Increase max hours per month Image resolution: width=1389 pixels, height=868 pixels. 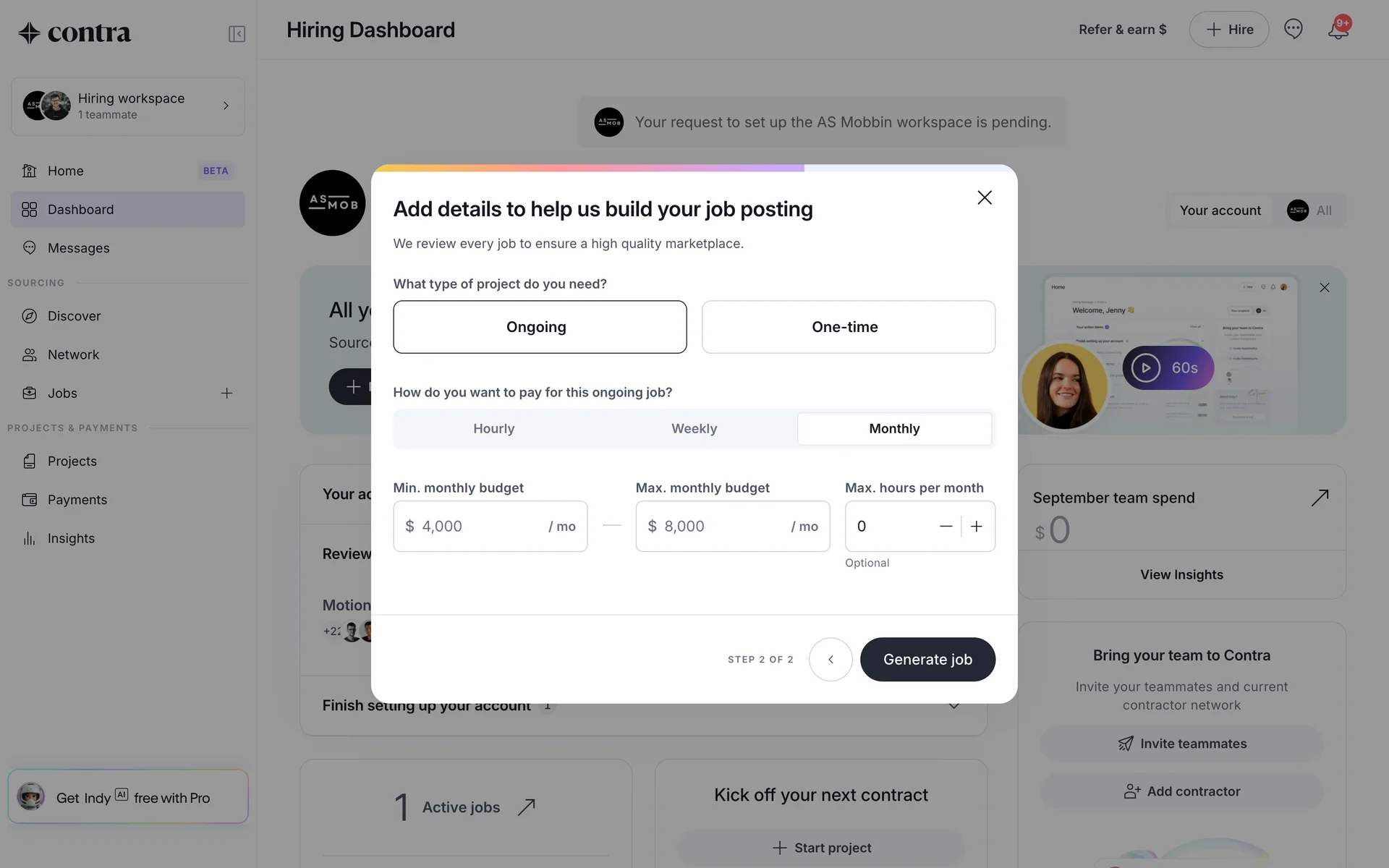(x=976, y=527)
